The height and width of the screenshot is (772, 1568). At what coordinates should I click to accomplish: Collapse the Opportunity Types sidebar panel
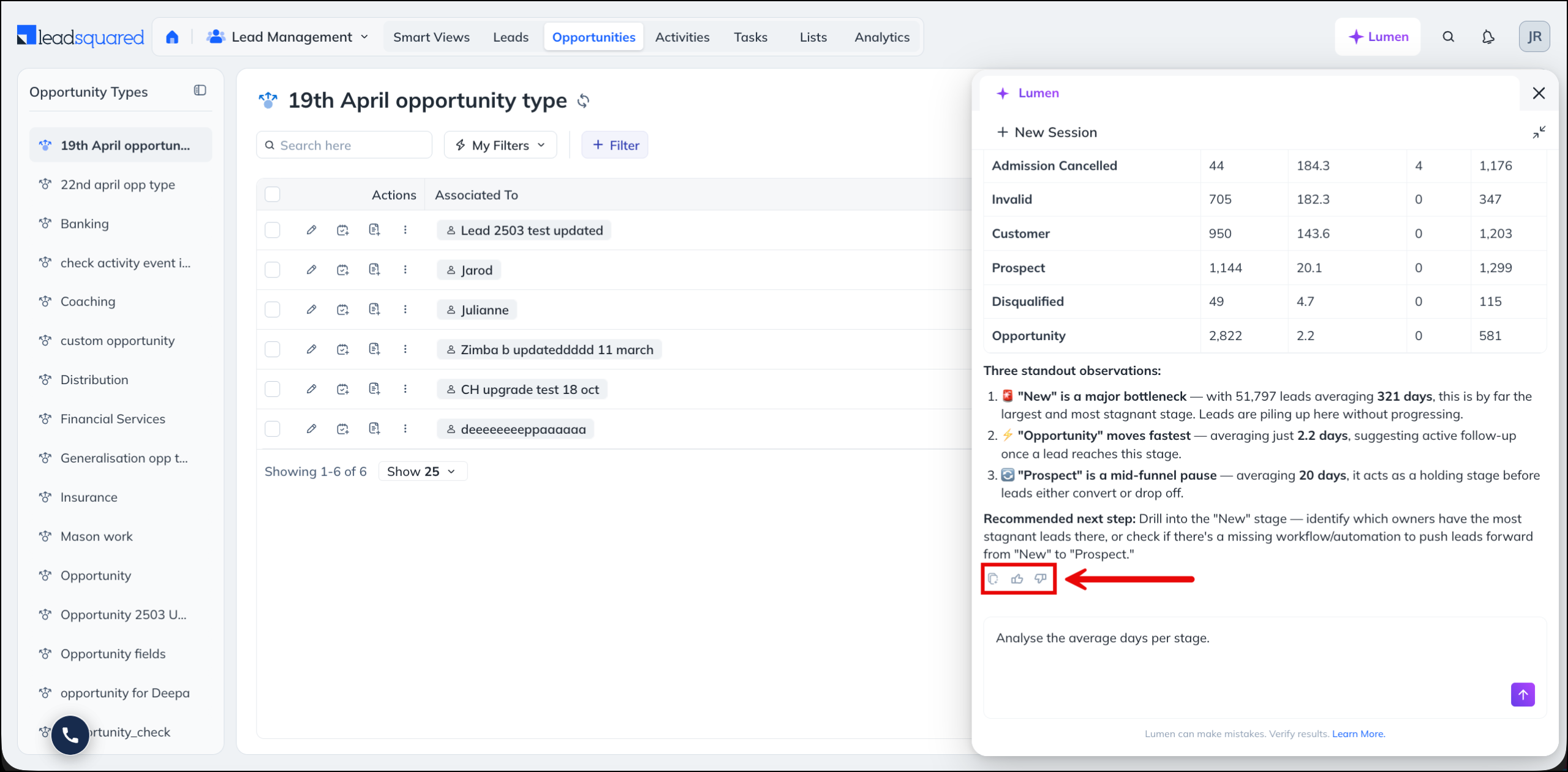[x=200, y=90]
